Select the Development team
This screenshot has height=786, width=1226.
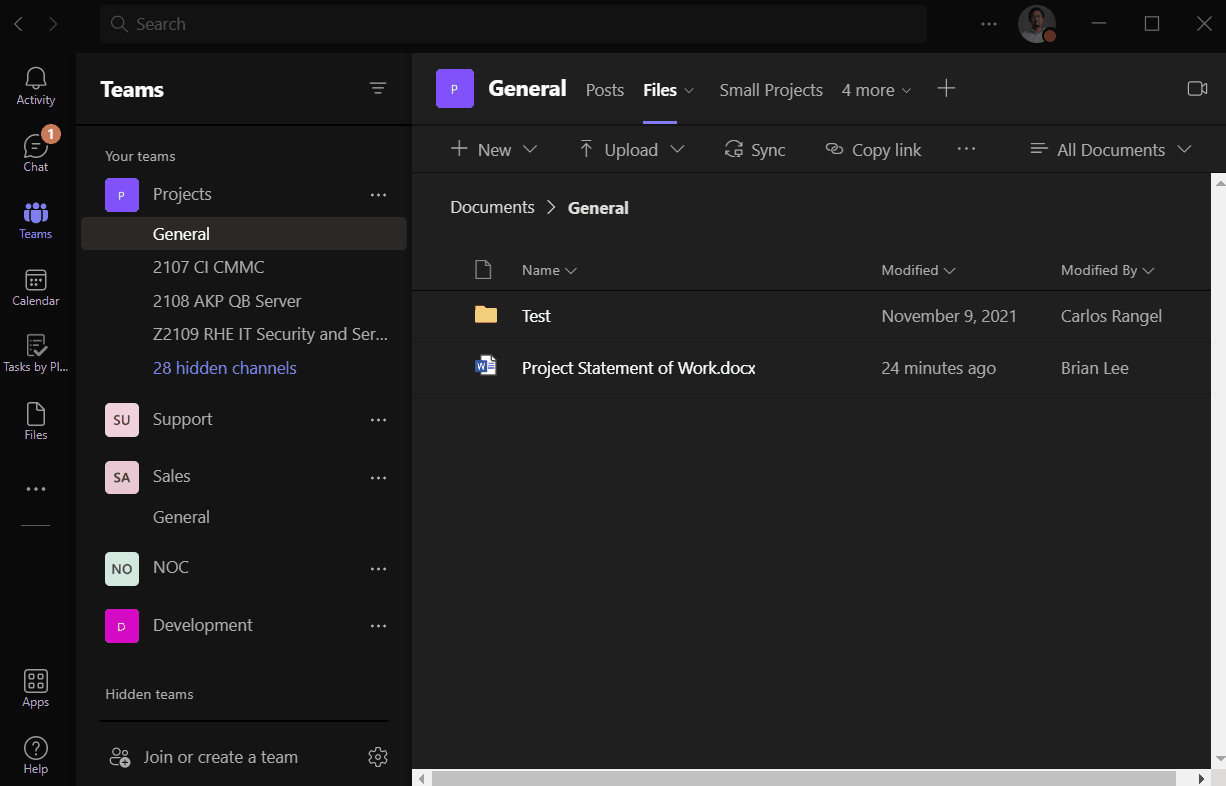point(202,626)
